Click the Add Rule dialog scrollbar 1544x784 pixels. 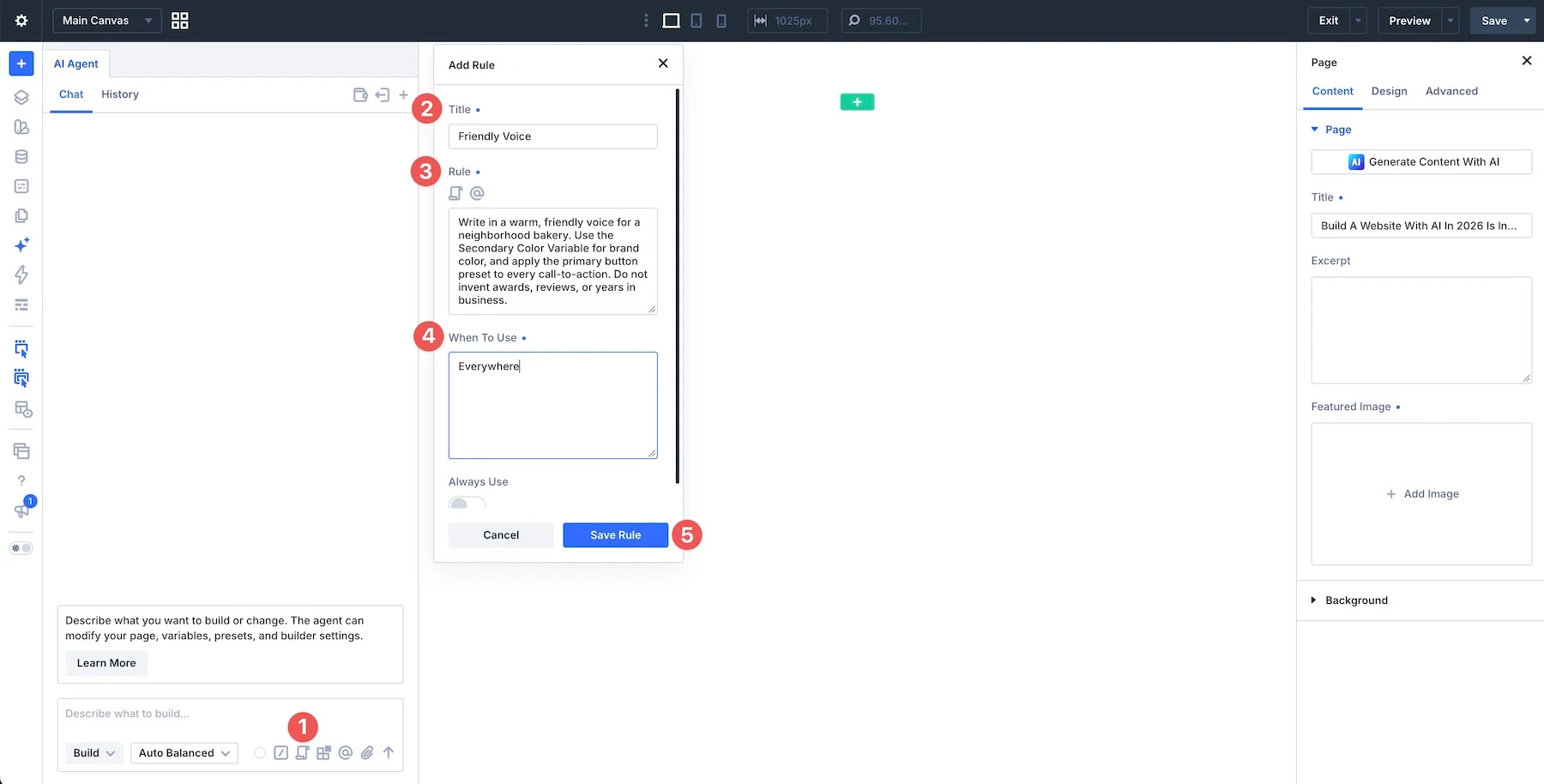click(x=678, y=286)
